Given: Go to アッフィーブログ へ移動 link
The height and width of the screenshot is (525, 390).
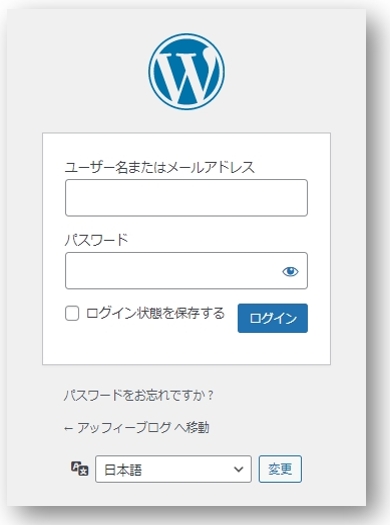Looking at the screenshot, I should pyautogui.click(x=137, y=428).
